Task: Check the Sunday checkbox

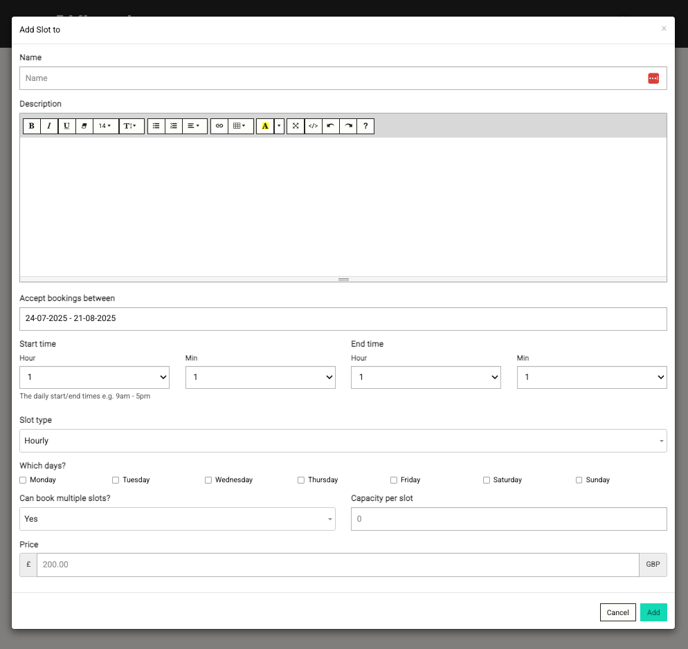Action: 579,480
